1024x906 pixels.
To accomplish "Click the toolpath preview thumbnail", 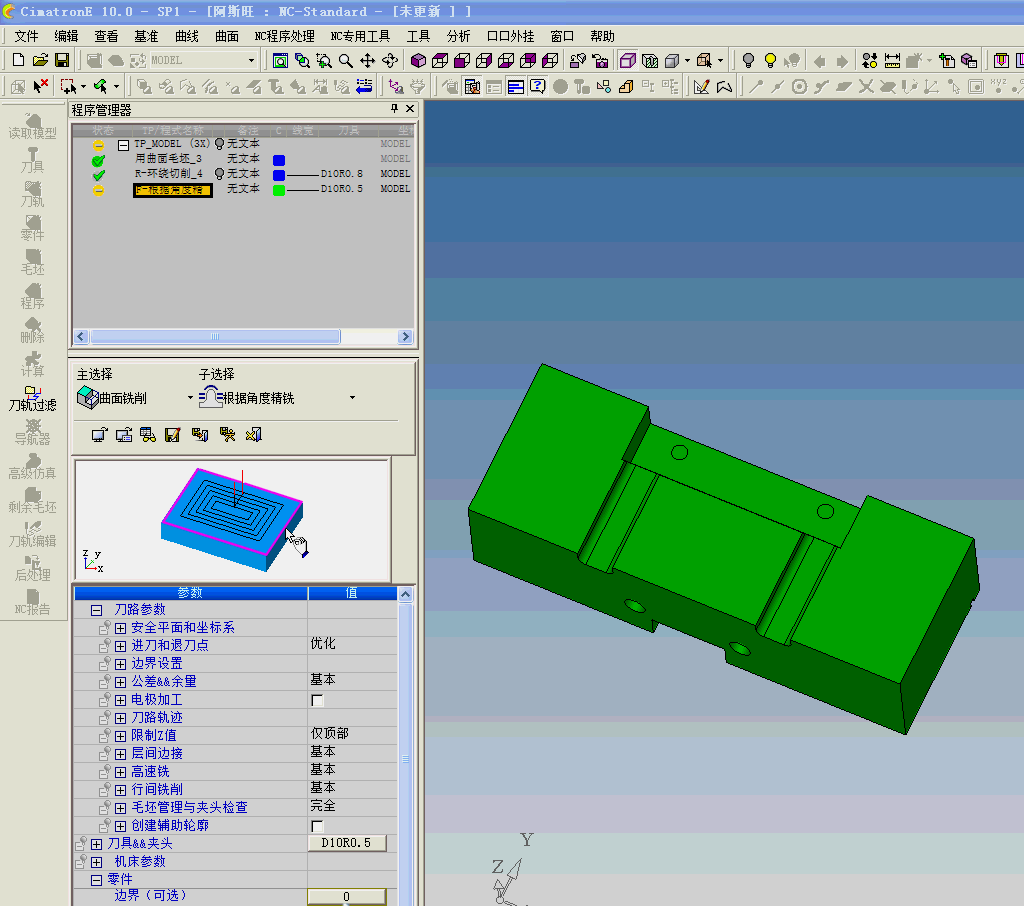I will [x=232, y=520].
